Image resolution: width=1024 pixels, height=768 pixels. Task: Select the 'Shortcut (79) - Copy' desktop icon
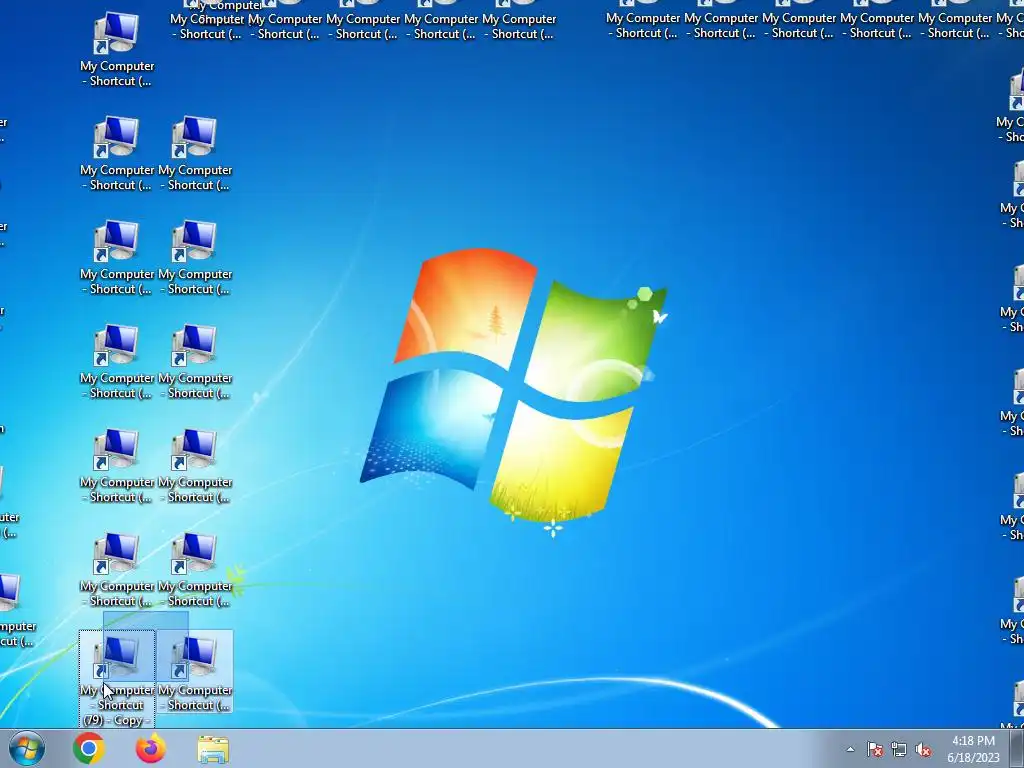click(117, 678)
